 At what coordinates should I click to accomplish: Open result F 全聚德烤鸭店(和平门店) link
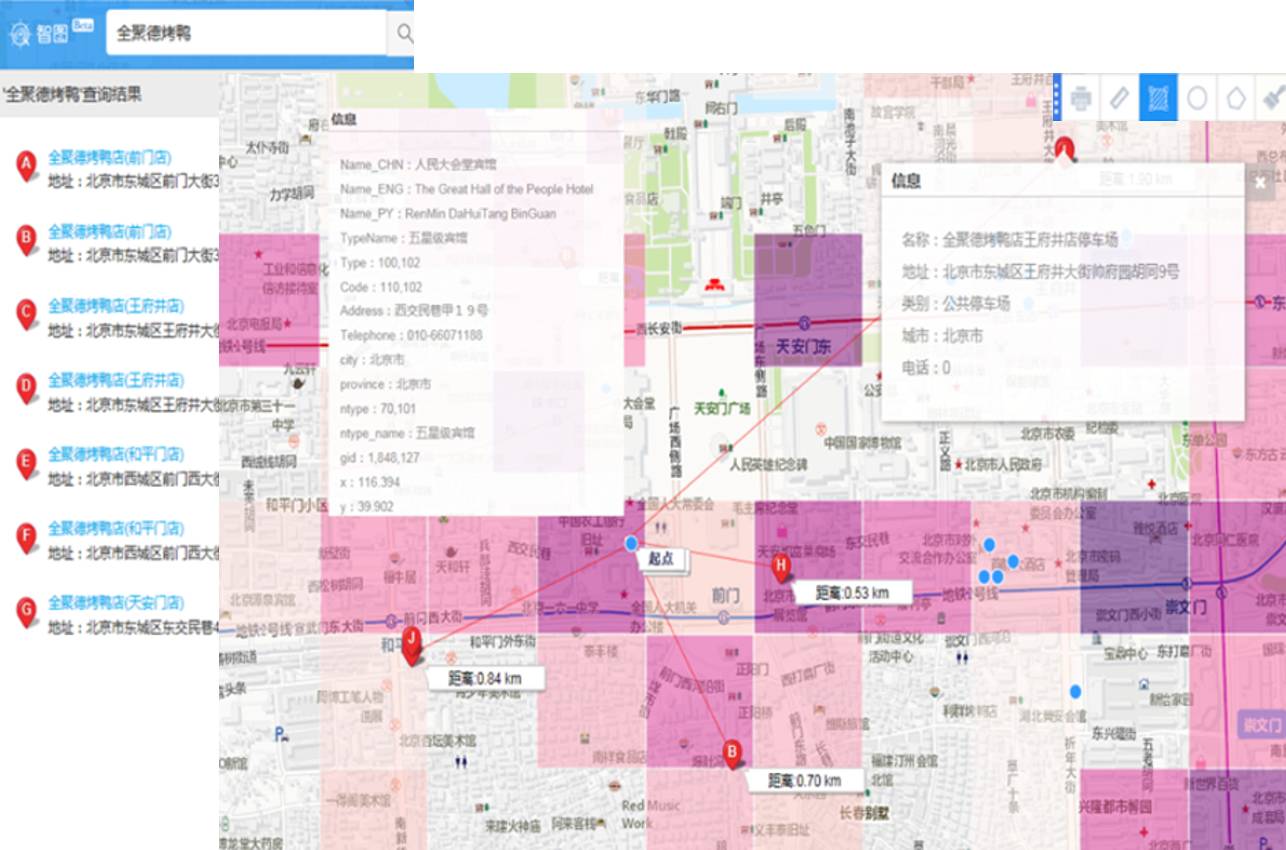tap(116, 528)
